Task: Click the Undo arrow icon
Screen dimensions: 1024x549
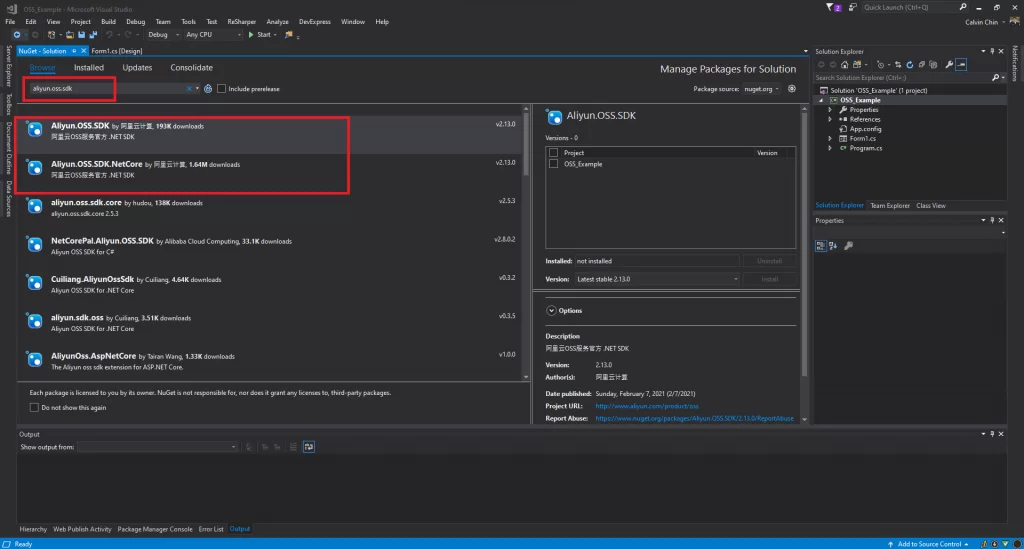Action: (109, 35)
